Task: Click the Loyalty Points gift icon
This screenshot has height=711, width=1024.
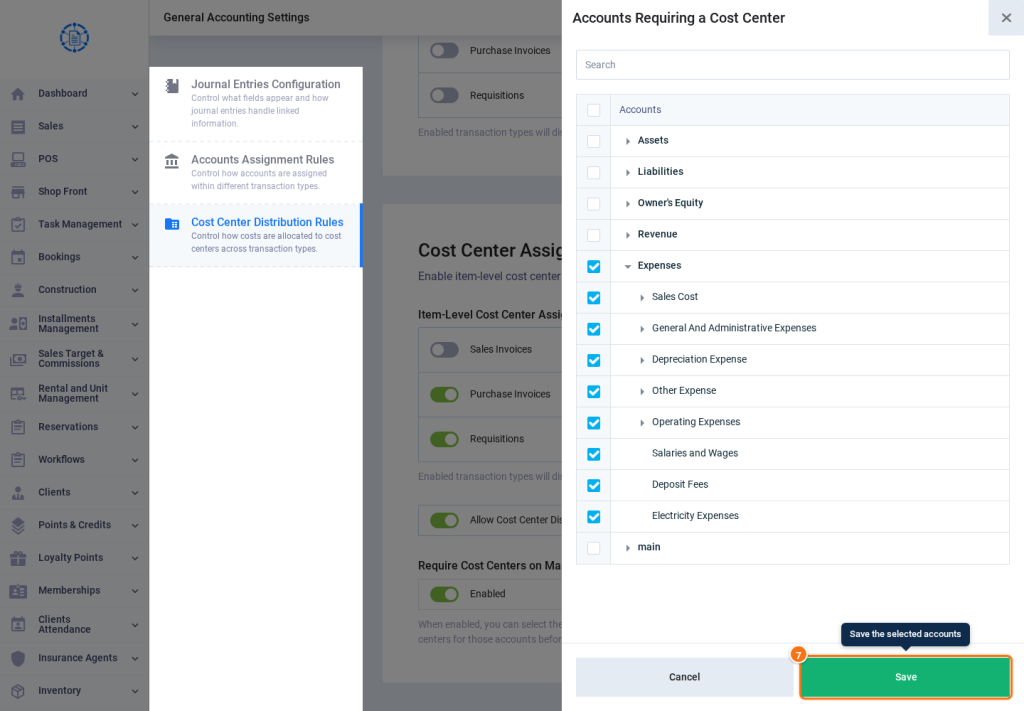Action: (x=18, y=558)
